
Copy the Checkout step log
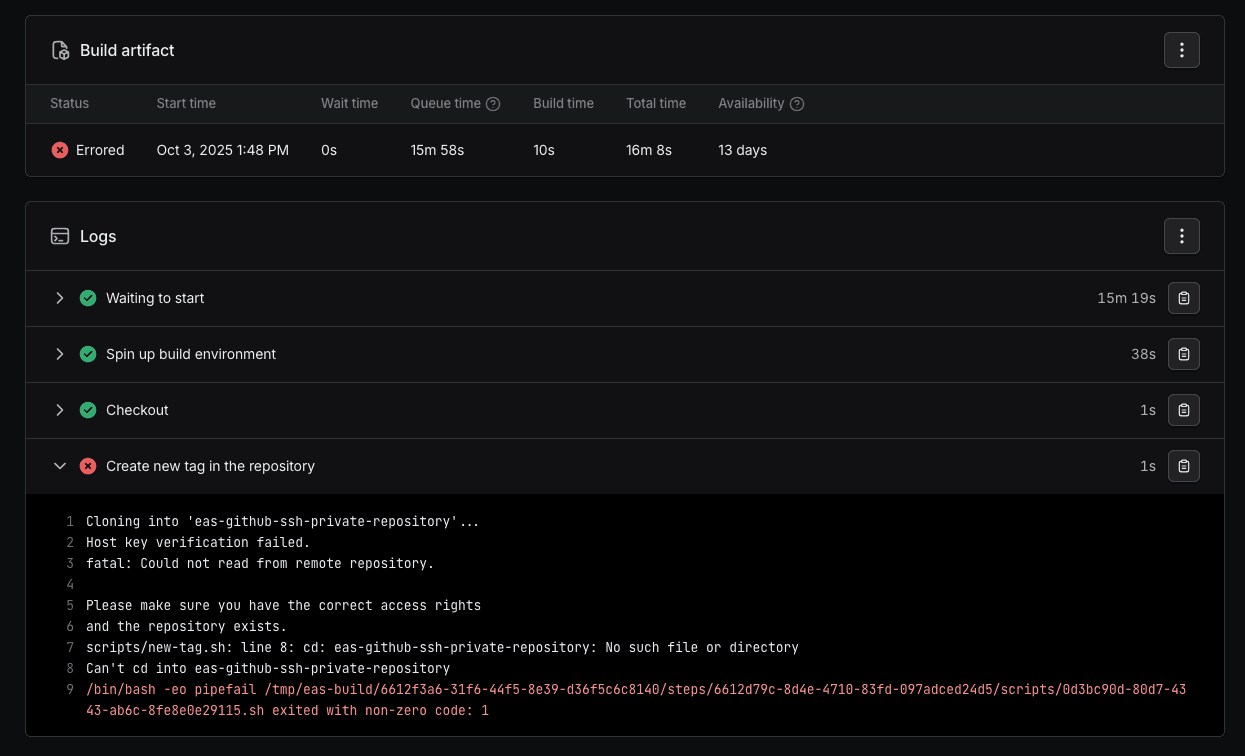pyautogui.click(x=1183, y=410)
